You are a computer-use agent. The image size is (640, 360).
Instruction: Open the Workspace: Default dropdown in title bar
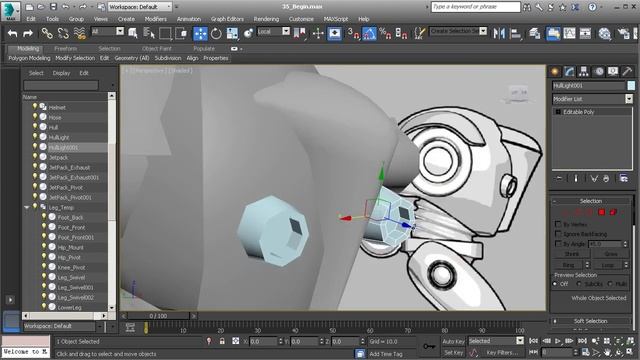140,7
